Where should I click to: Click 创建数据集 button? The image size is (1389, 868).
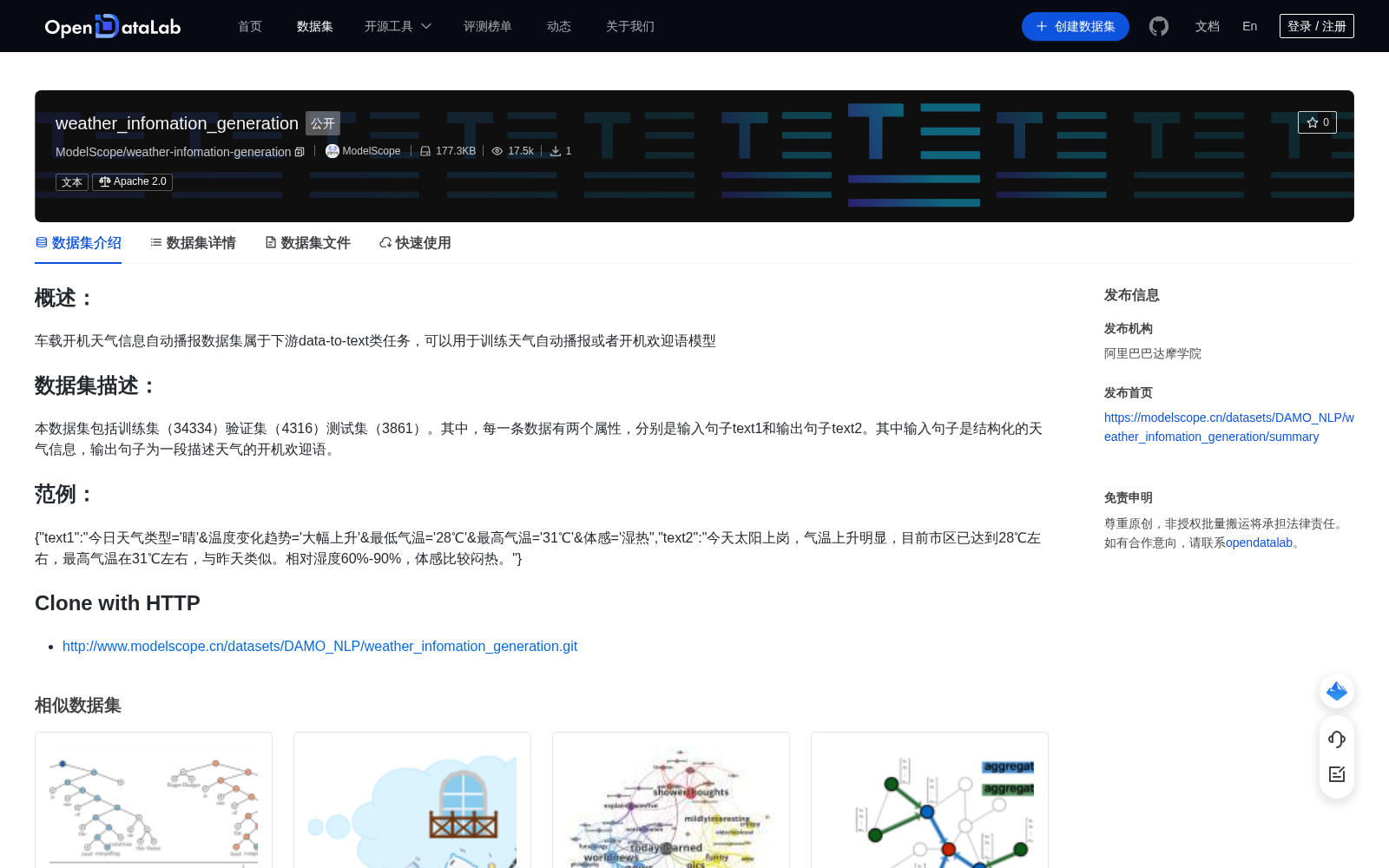click(1076, 26)
